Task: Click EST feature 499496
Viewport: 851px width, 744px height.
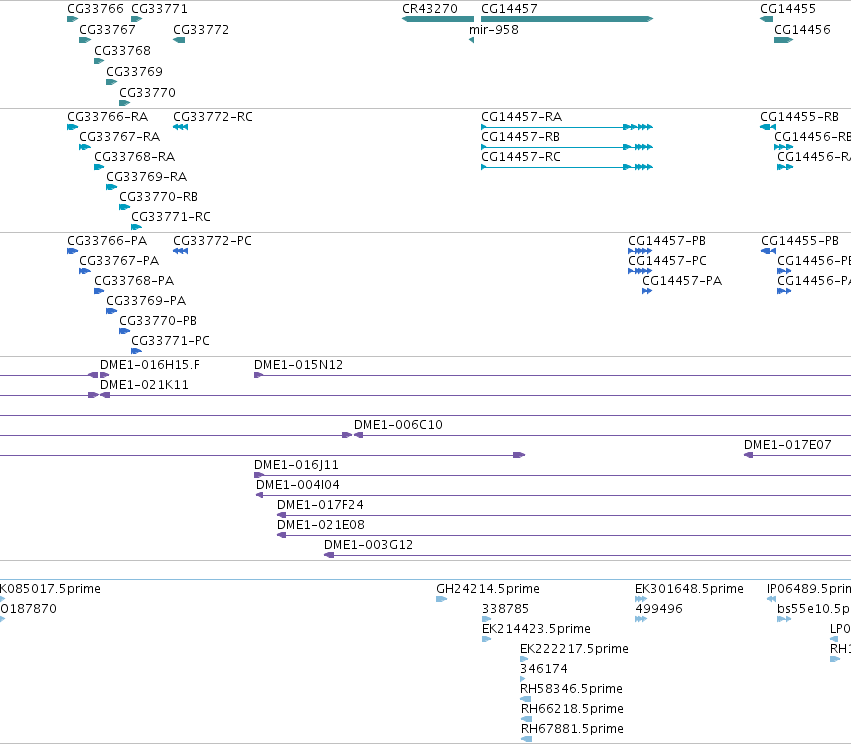Action: click(x=659, y=609)
